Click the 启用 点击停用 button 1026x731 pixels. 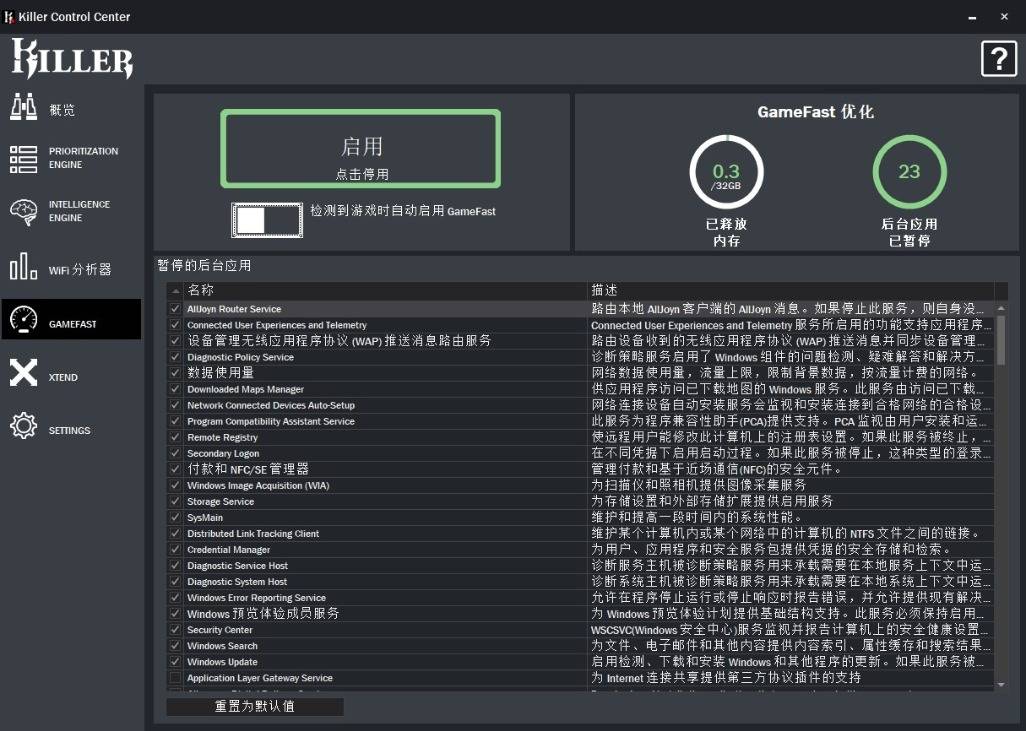coord(361,149)
